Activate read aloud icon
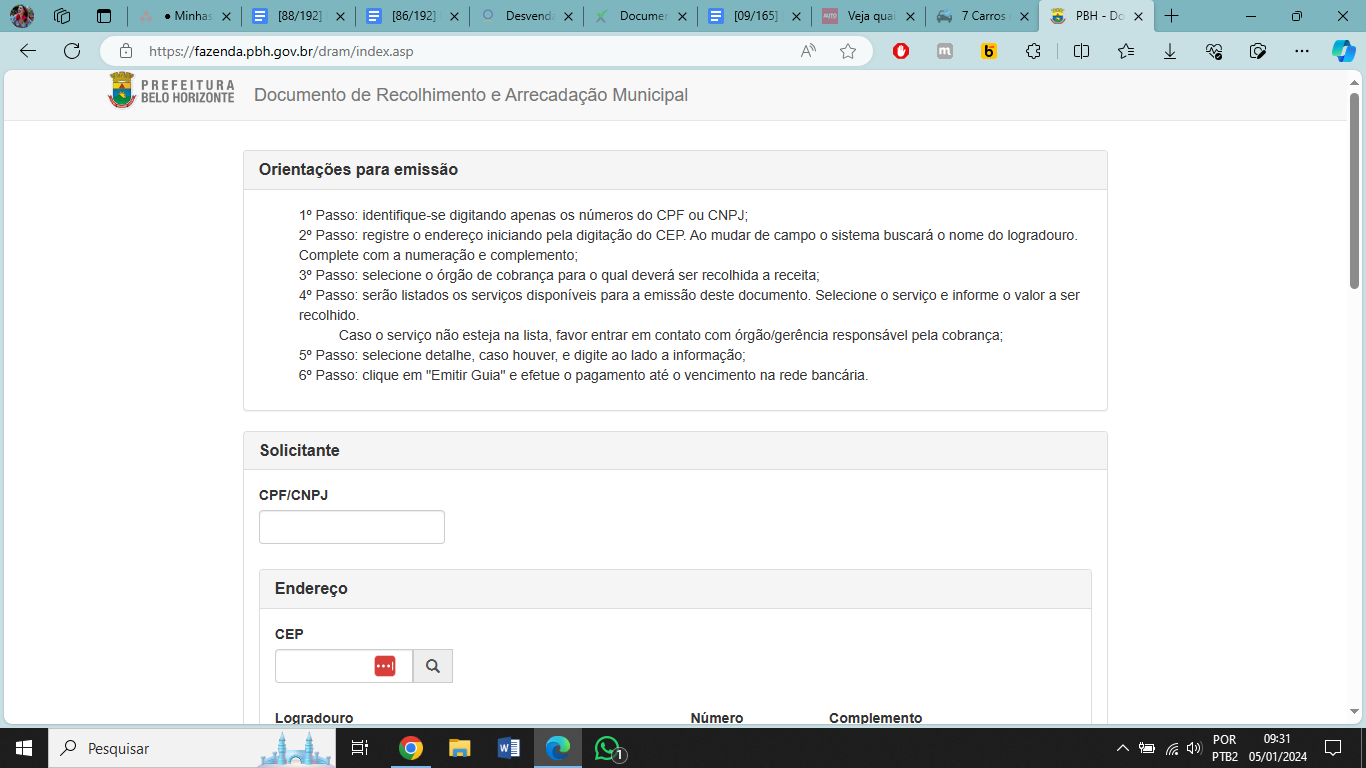Screen dimensions: 1366x768 (x=808, y=51)
